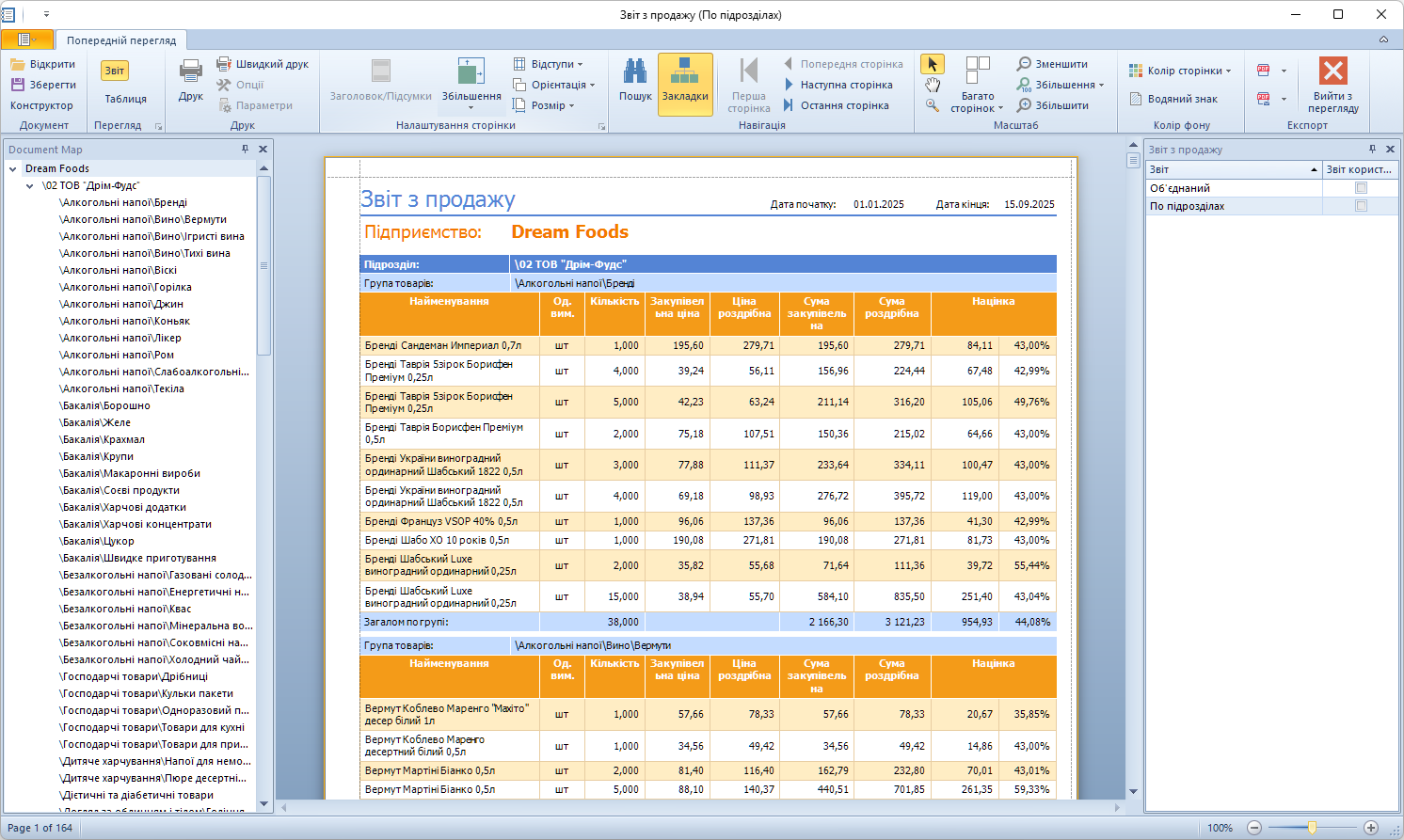Viewport: 1404px width, 840px height.
Task: Select the arrow pointer tool
Action: [932, 64]
